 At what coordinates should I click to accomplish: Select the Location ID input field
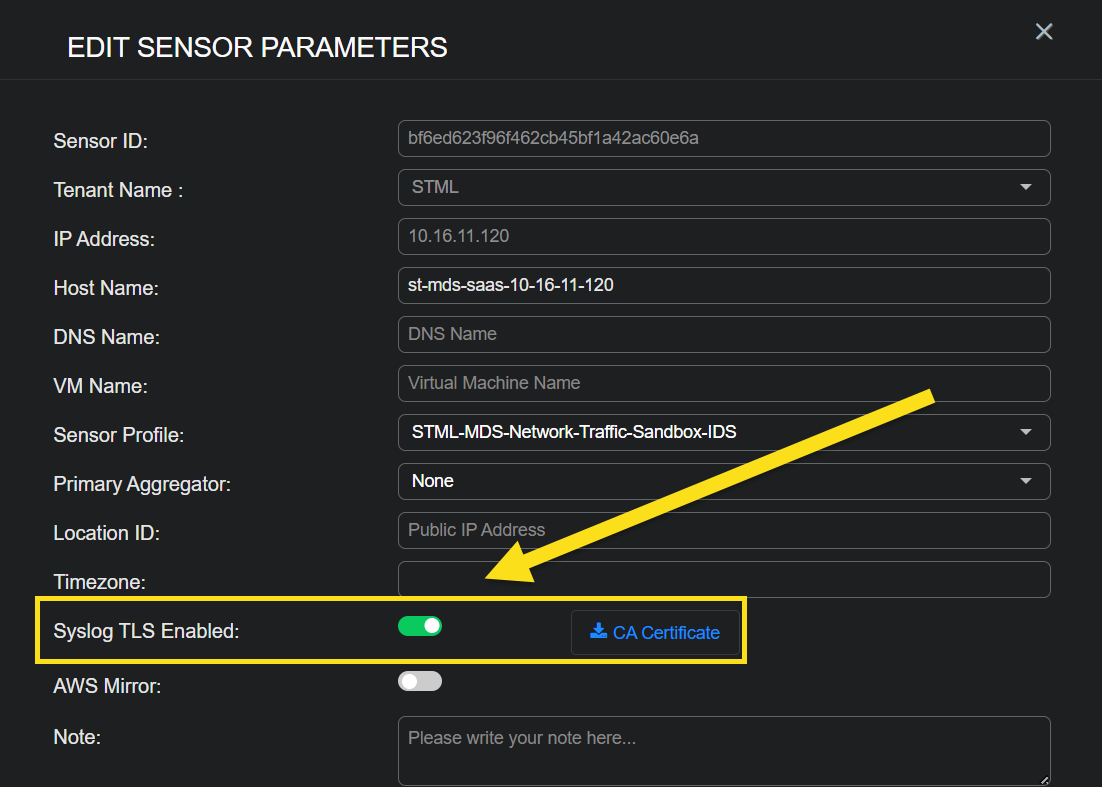723,530
